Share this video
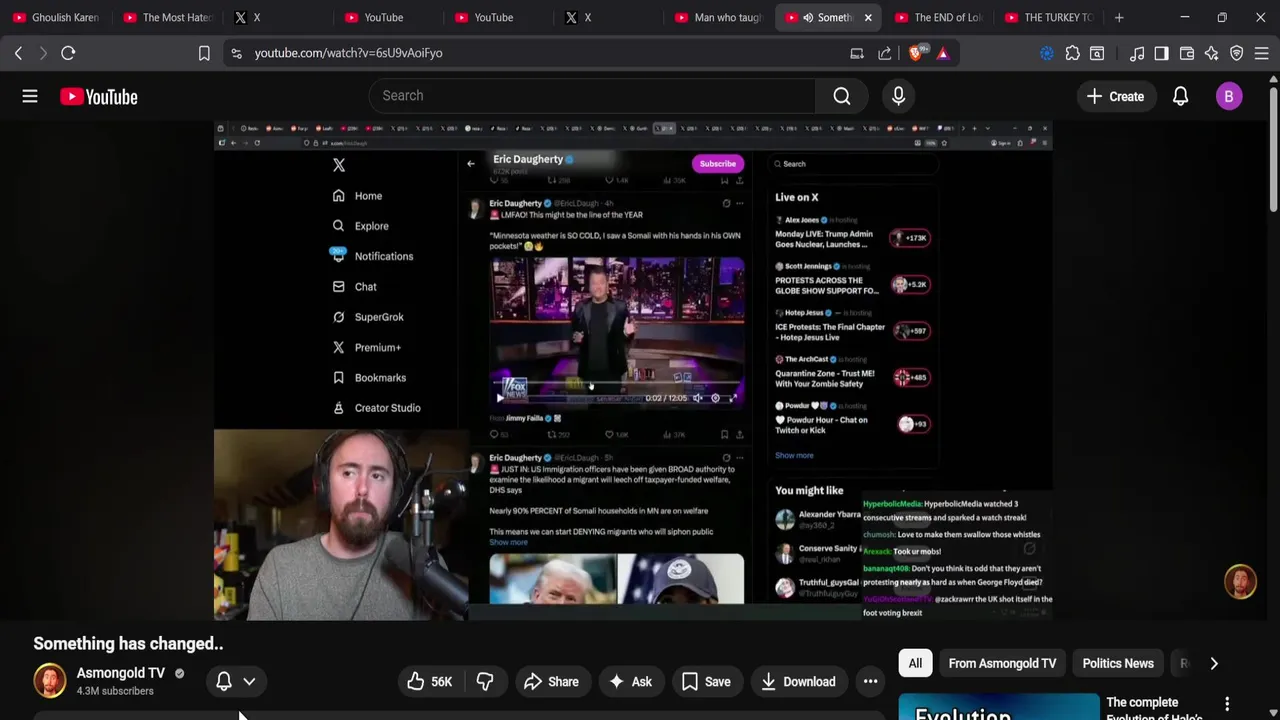The height and width of the screenshot is (720, 1280). 551,682
